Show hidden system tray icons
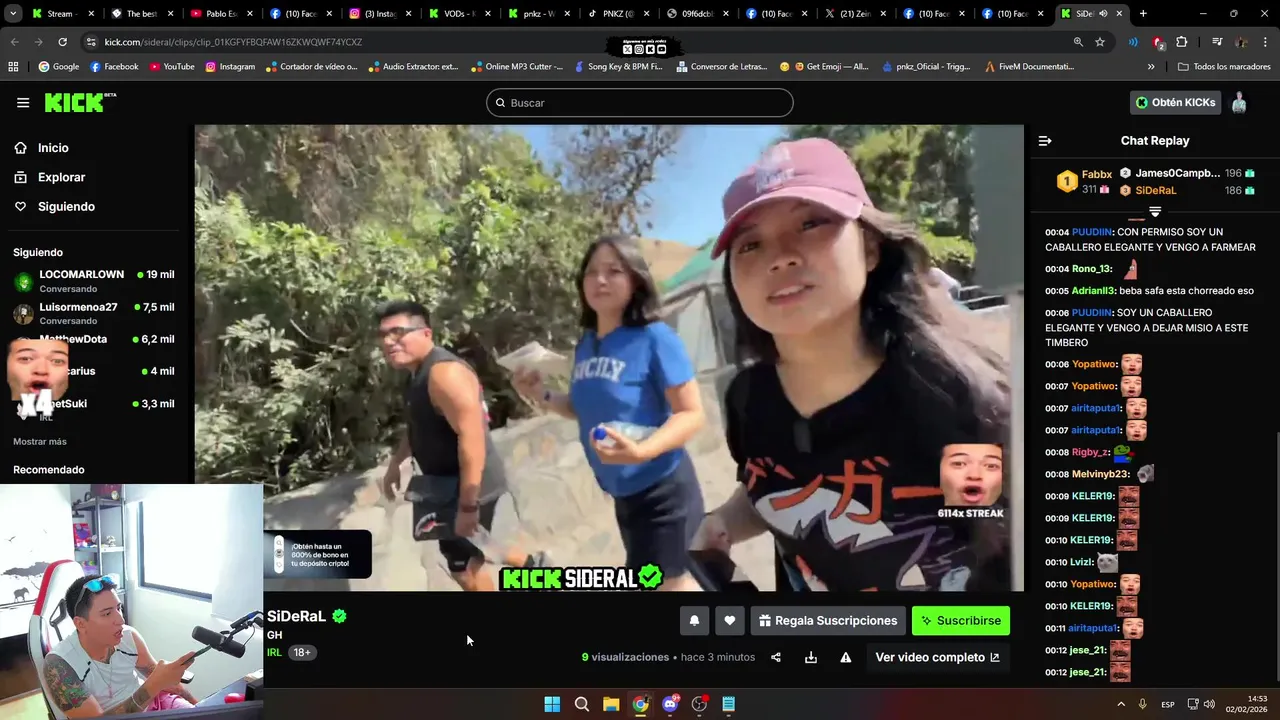 [1121, 704]
